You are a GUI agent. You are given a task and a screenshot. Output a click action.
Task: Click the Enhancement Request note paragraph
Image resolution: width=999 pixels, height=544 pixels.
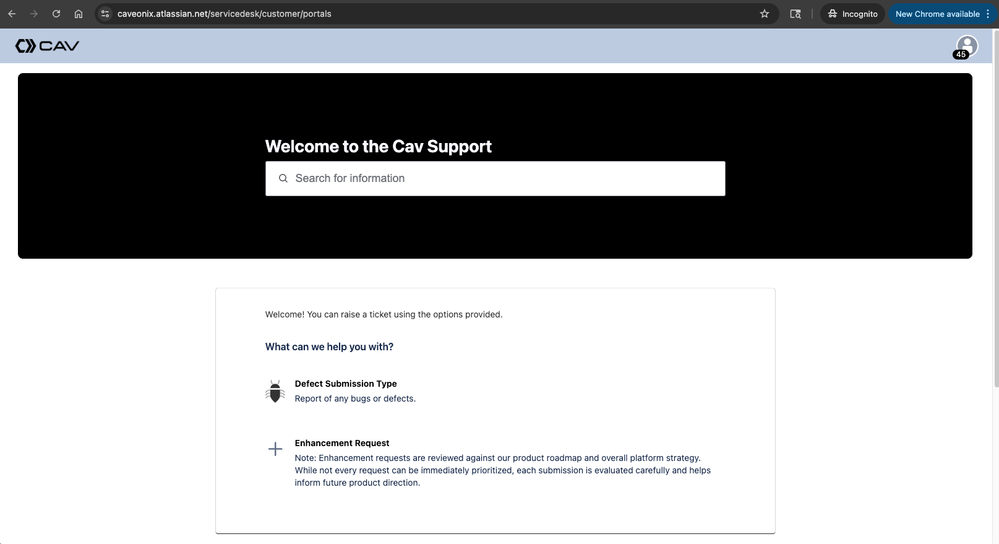coord(502,470)
